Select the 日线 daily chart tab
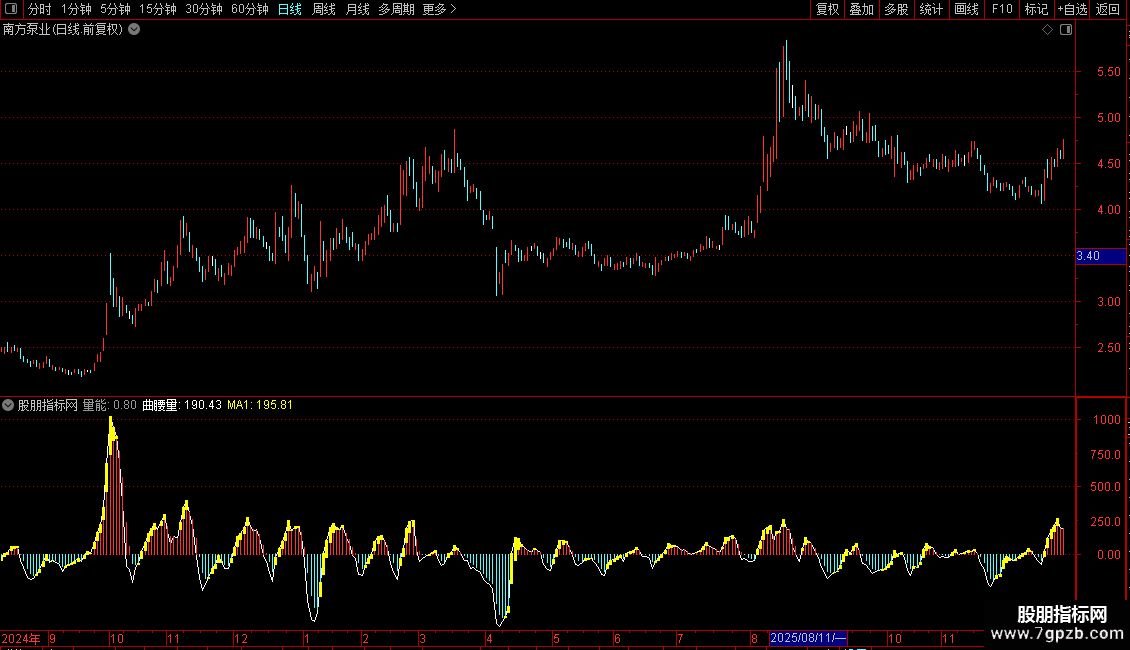 [290, 9]
